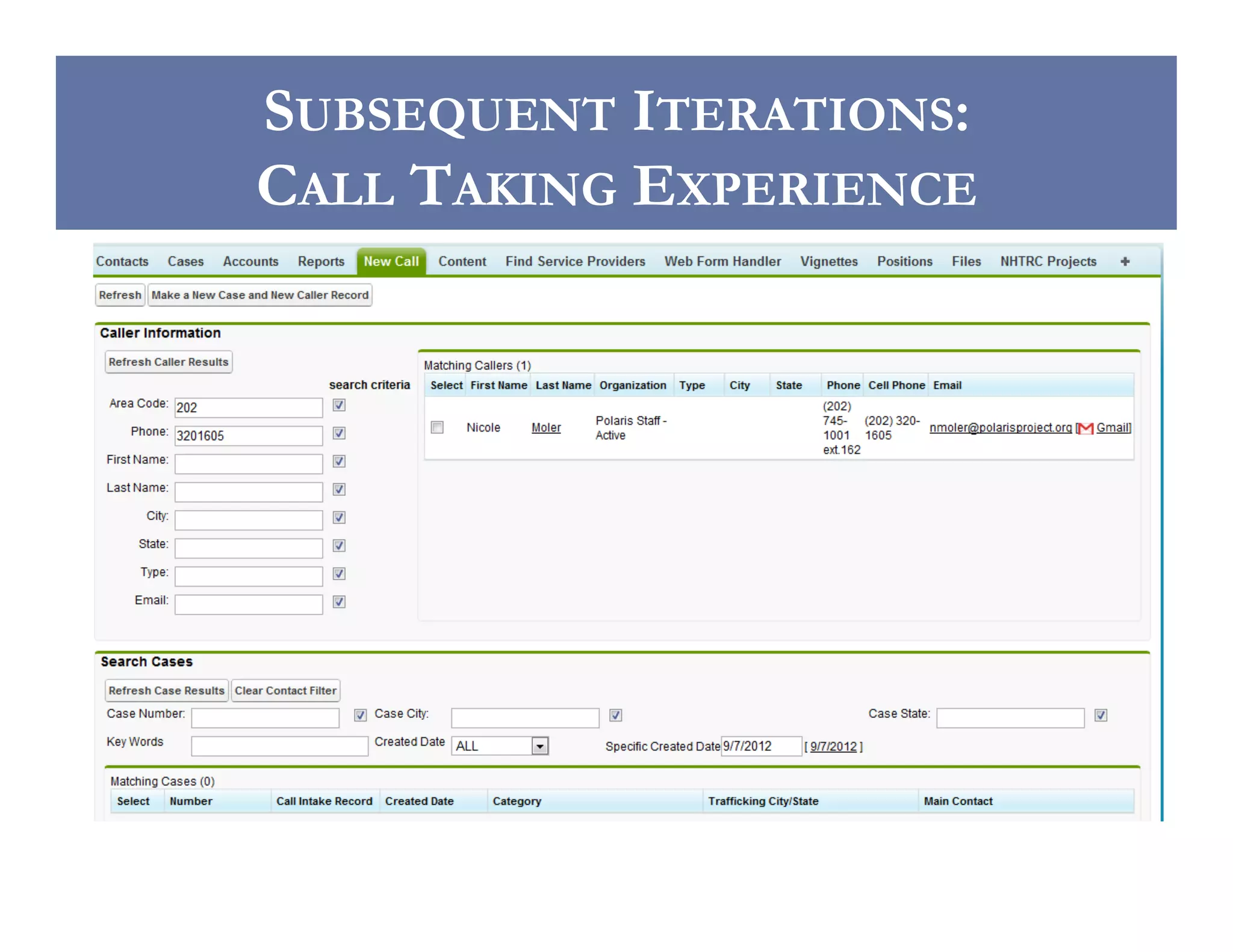1233x952 pixels.
Task: Open the Positions tab
Action: pos(904,261)
